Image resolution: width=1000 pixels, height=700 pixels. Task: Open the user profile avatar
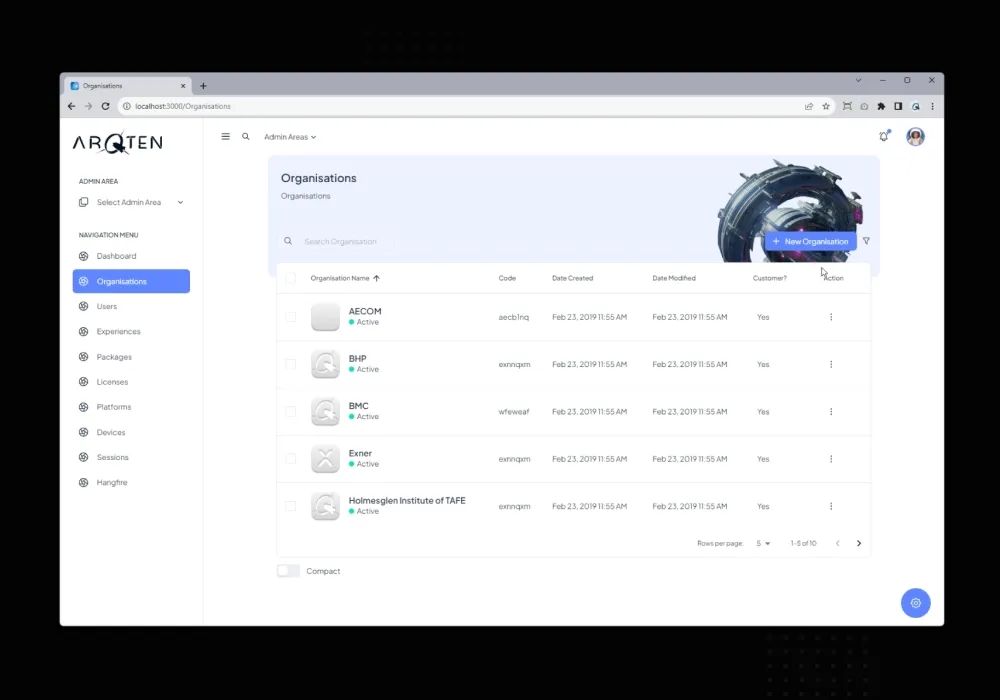coord(915,136)
